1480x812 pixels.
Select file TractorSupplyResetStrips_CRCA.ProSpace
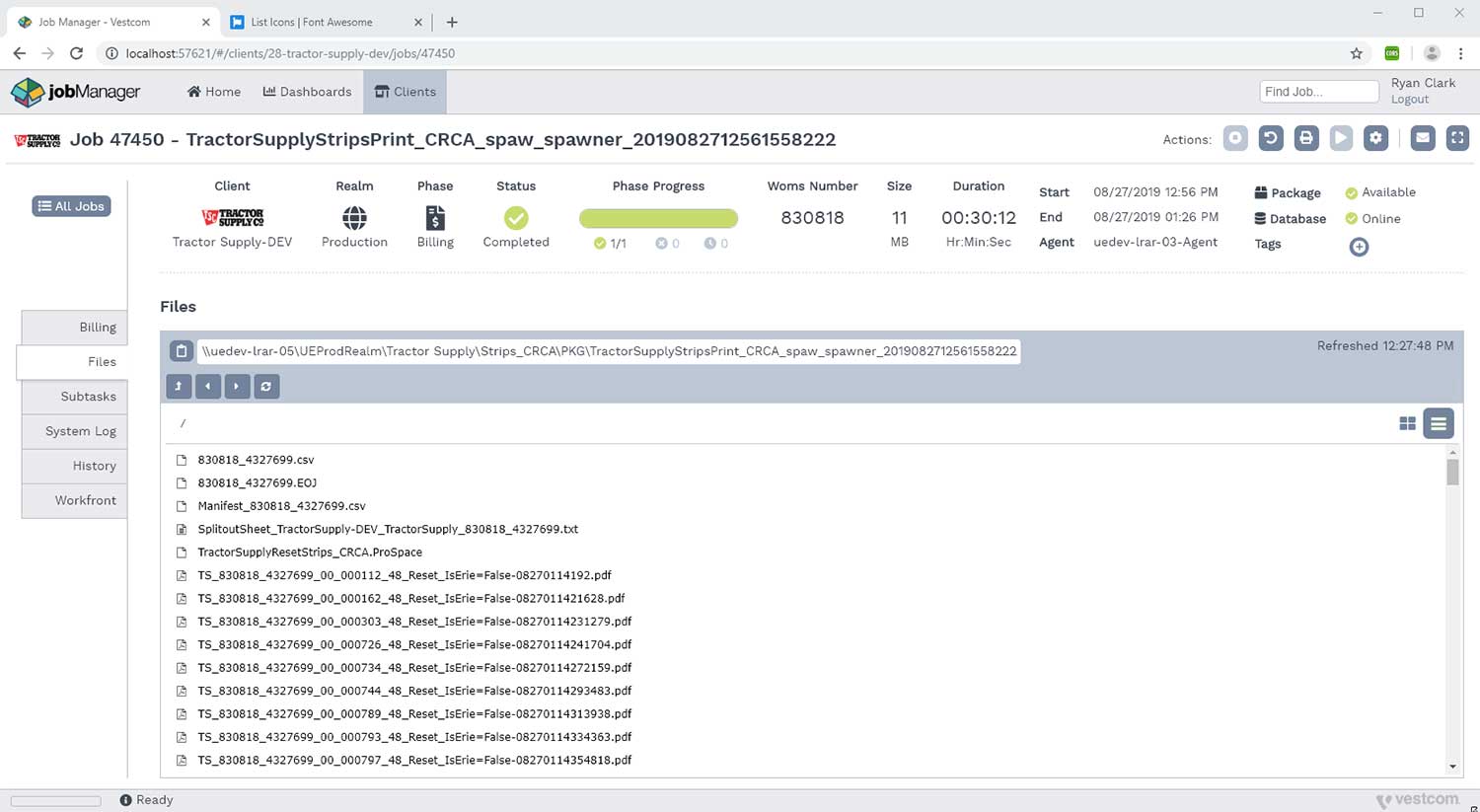click(x=310, y=553)
